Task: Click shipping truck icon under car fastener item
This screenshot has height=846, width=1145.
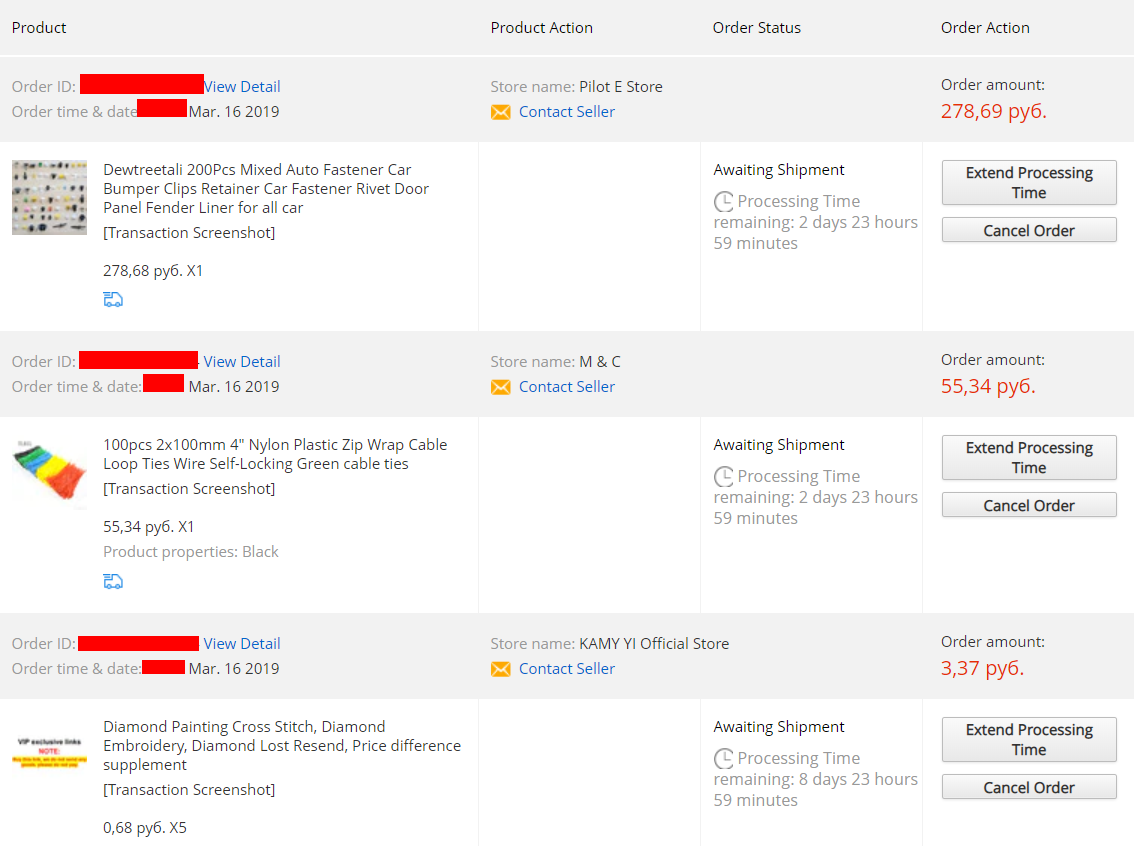Action: (113, 300)
